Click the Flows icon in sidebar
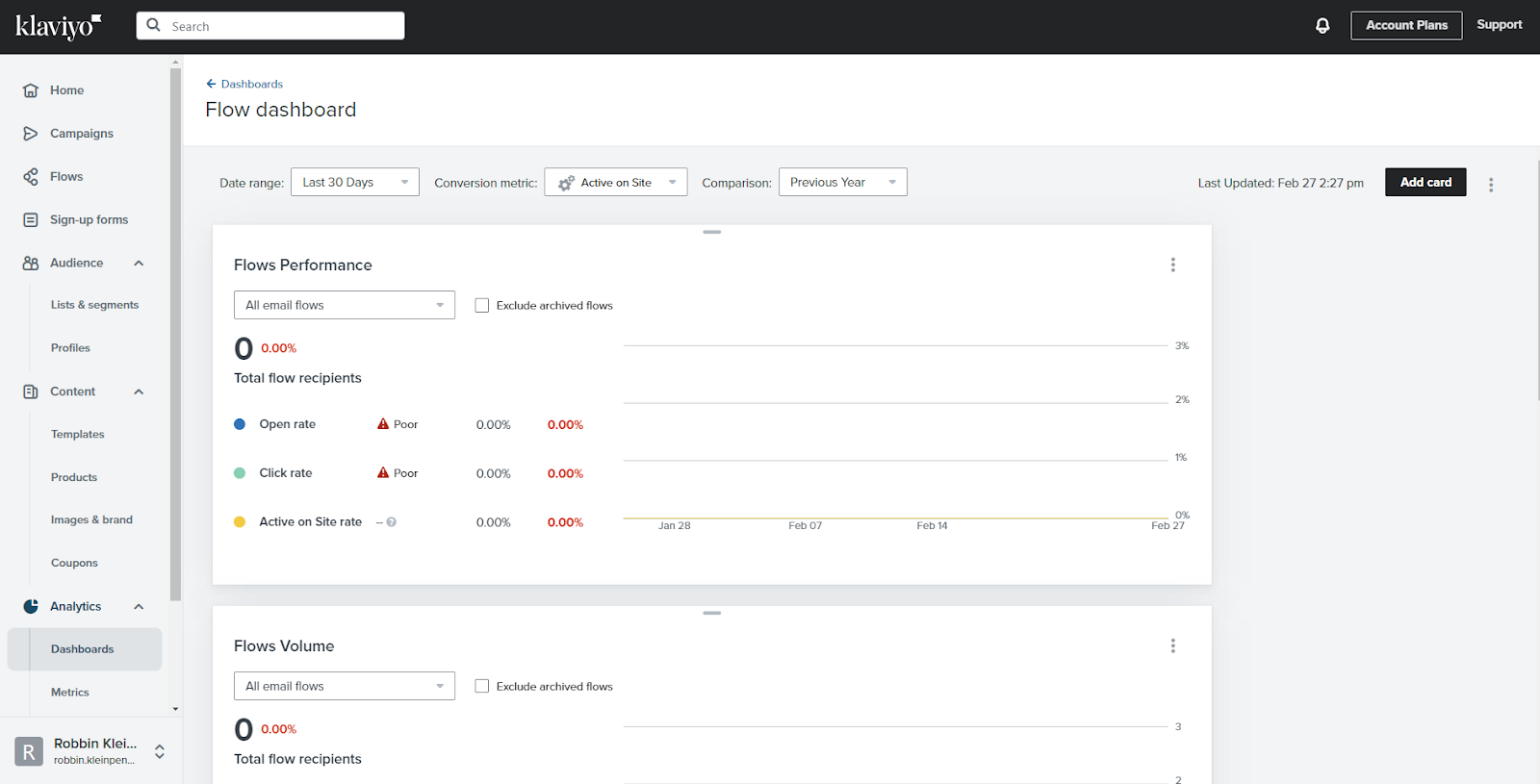The width and height of the screenshot is (1540, 784). point(31,177)
